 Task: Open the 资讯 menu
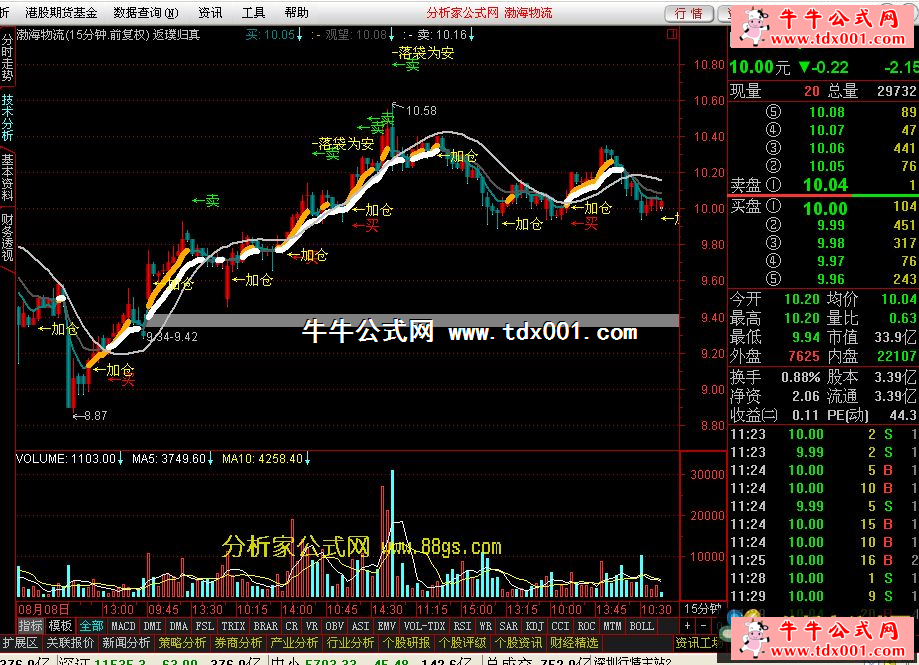(210, 12)
